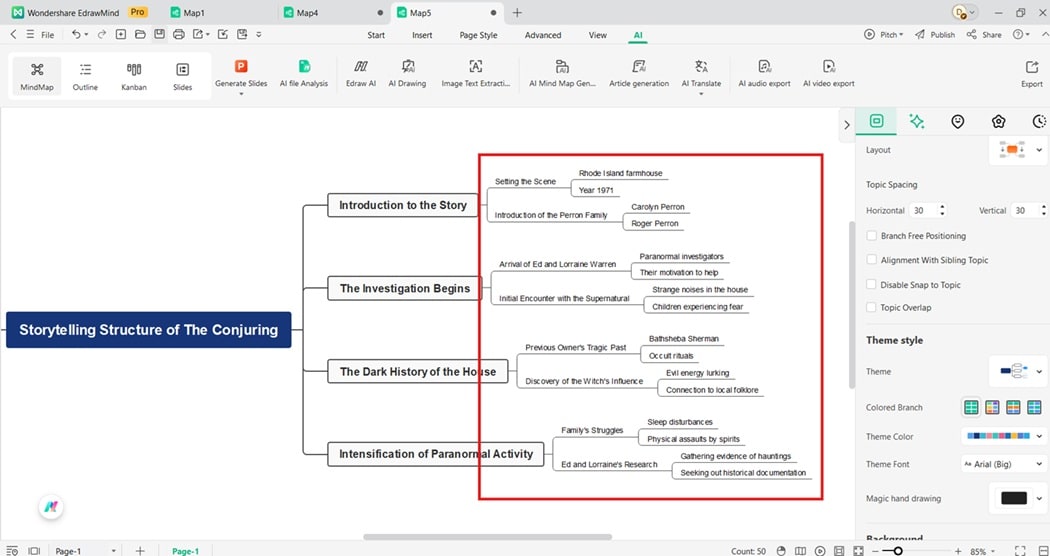Open the clipart panel tab

[x=998, y=121]
